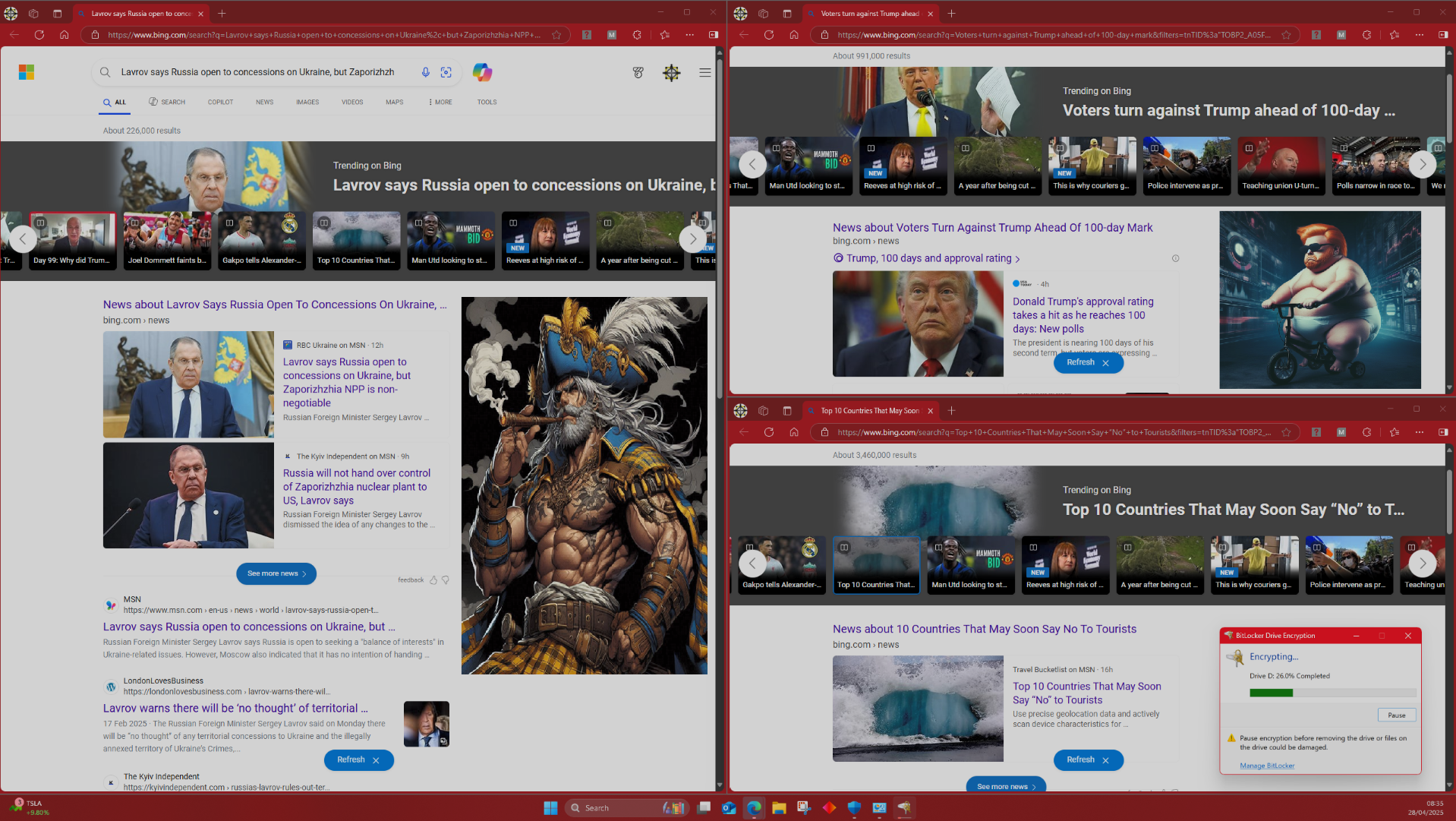Image resolution: width=1456 pixels, height=821 pixels.
Task: Open 'Donald Trump's approval rating takes a hit' article
Action: point(1083,314)
